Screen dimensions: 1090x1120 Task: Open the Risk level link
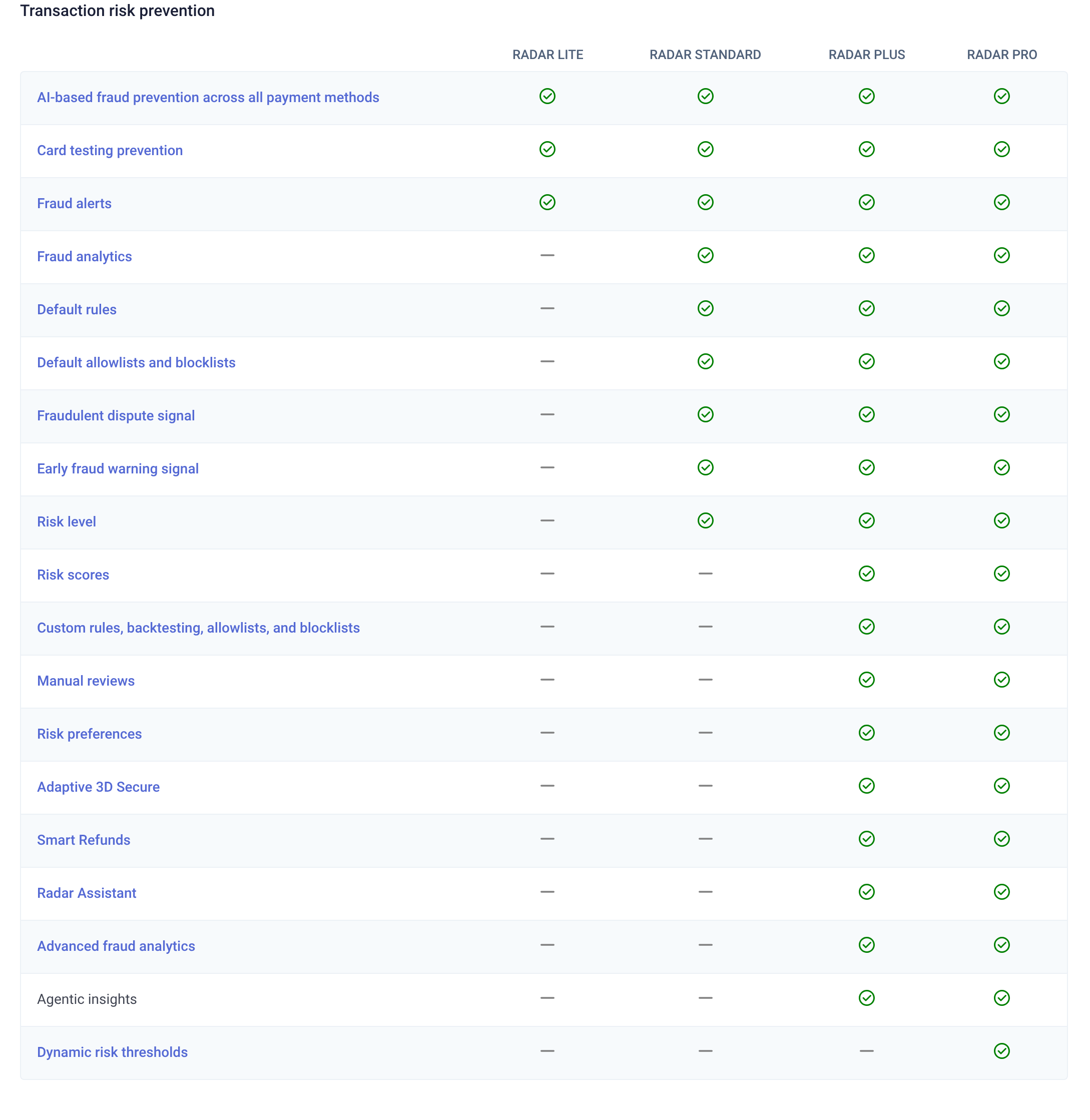click(67, 521)
